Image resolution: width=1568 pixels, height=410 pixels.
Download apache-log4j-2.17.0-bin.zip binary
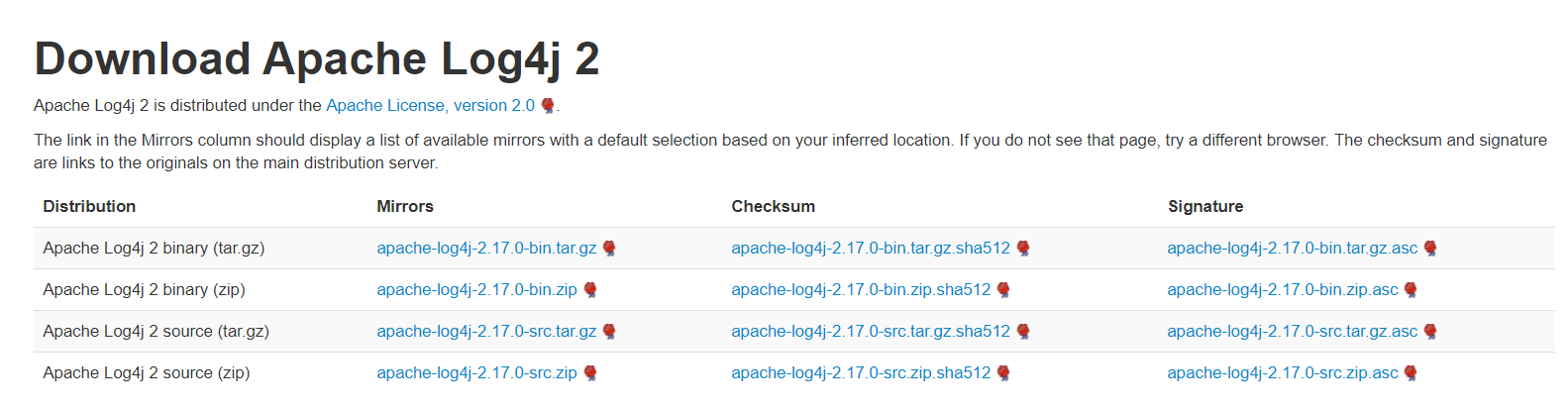(476, 289)
